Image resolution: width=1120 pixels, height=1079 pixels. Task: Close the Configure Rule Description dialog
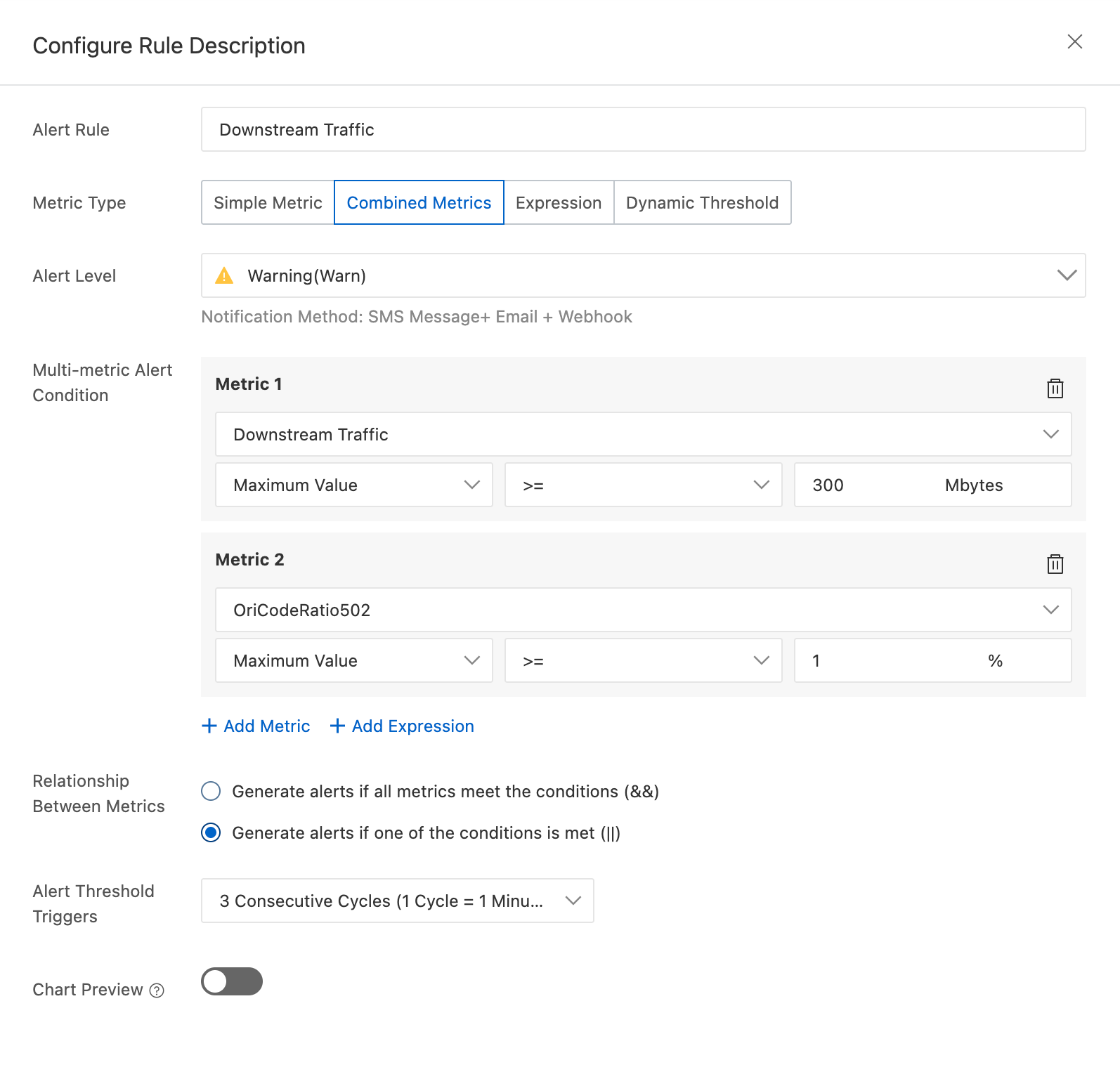pyautogui.click(x=1074, y=42)
